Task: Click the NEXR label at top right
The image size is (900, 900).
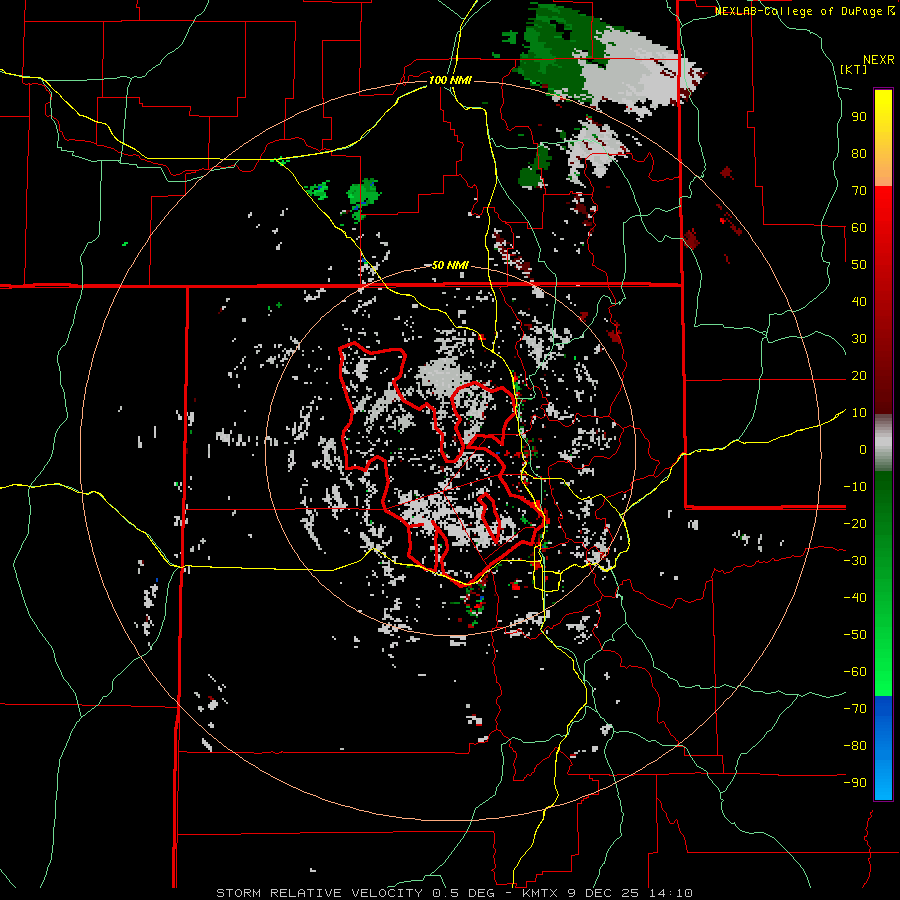Action: coord(879,60)
